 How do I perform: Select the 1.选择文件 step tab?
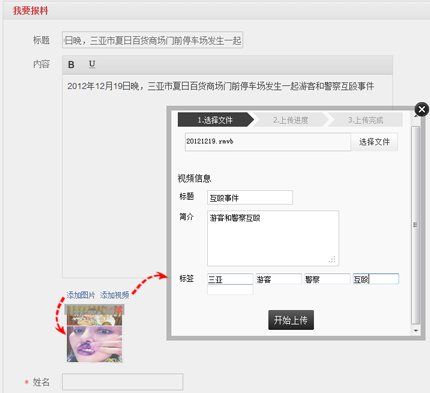click(x=215, y=120)
